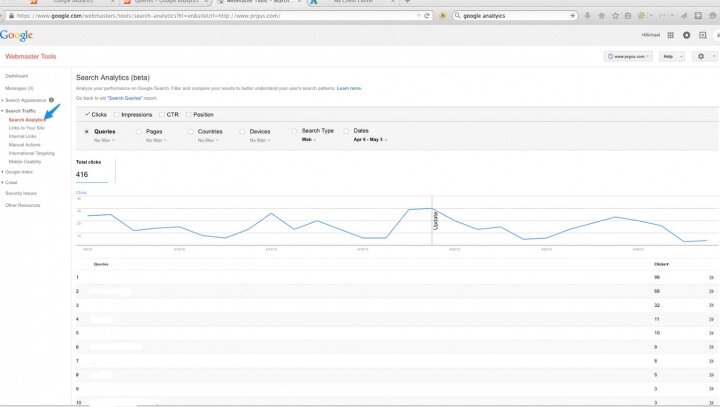Click the Webmaster Tools heading link
This screenshot has height=407, width=720.
tap(30, 57)
